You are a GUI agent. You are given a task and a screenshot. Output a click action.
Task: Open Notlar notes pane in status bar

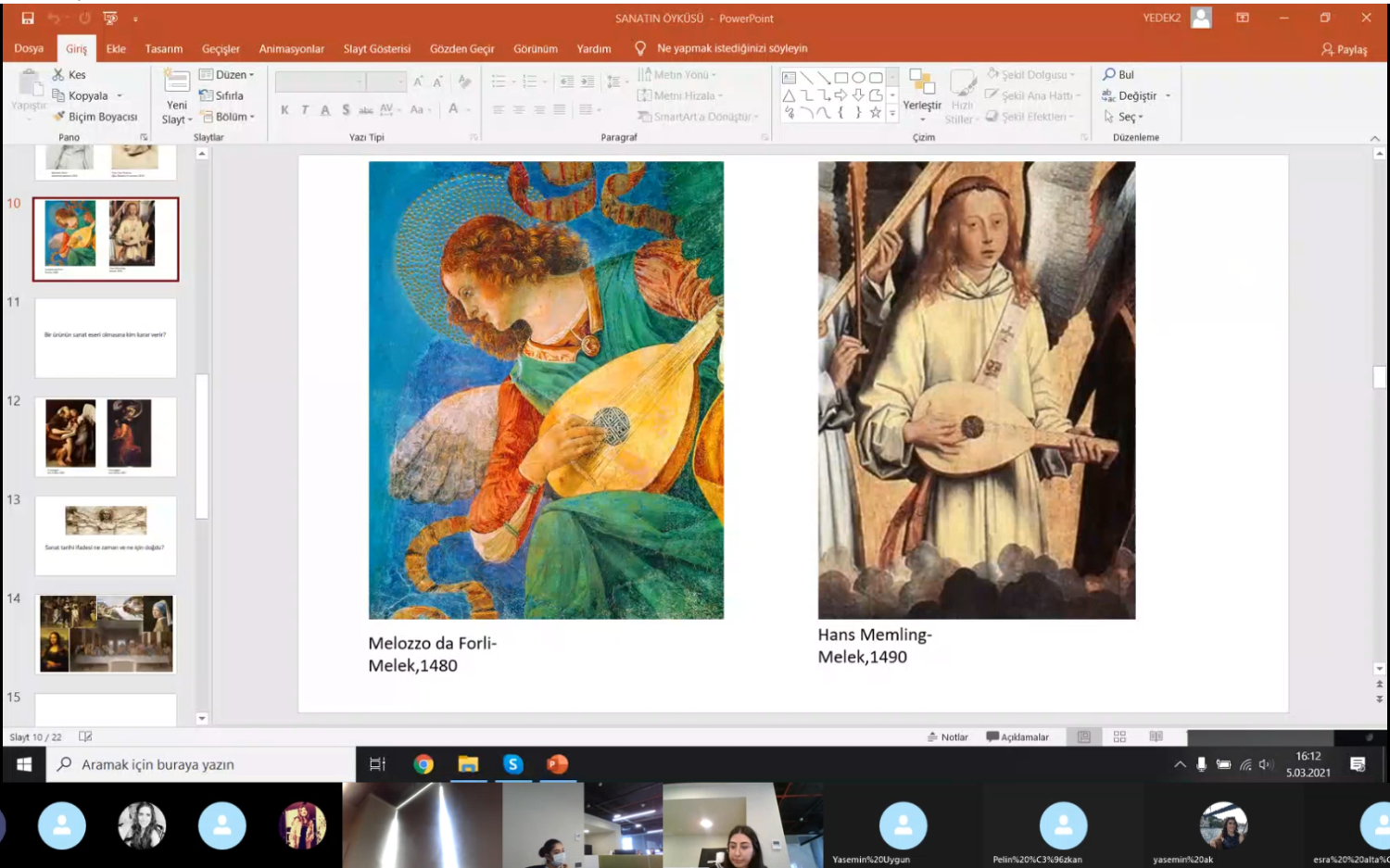click(x=947, y=737)
